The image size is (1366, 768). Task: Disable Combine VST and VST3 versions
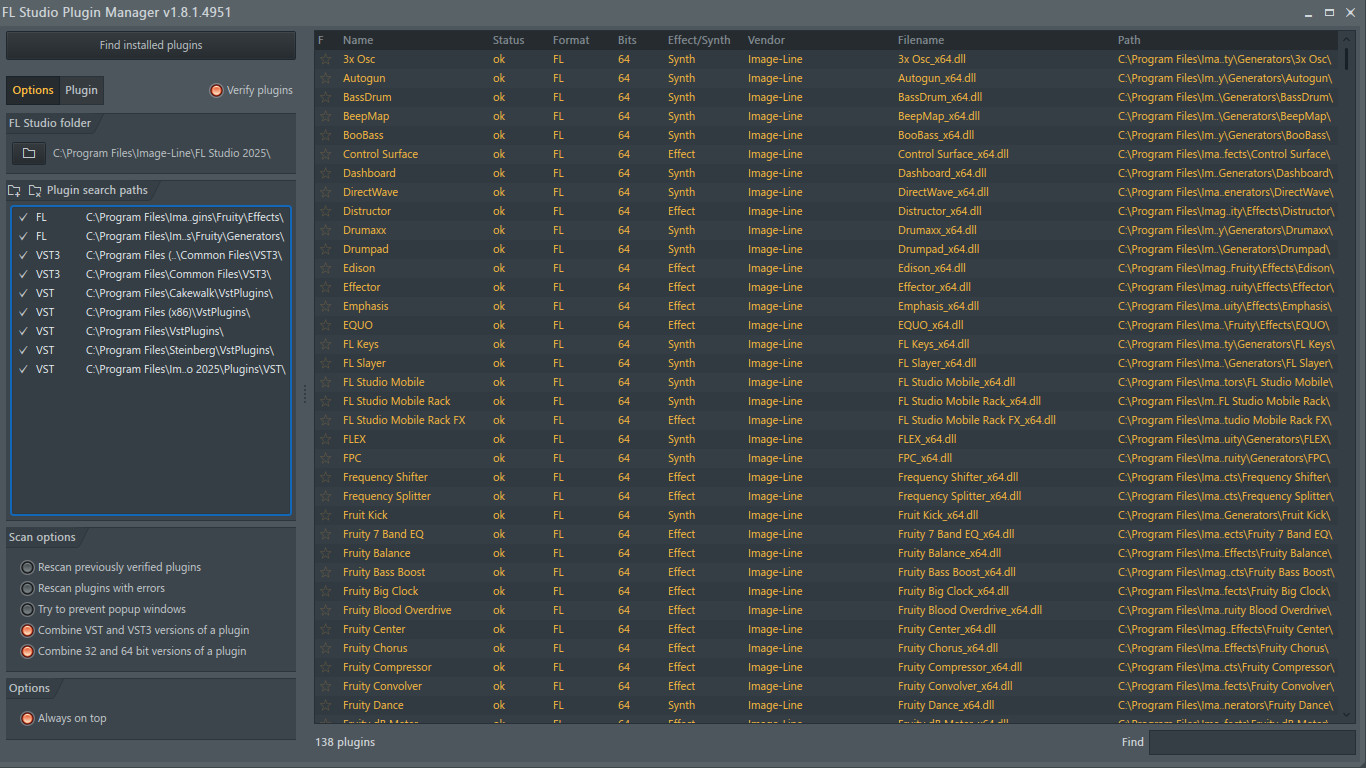click(x=27, y=630)
